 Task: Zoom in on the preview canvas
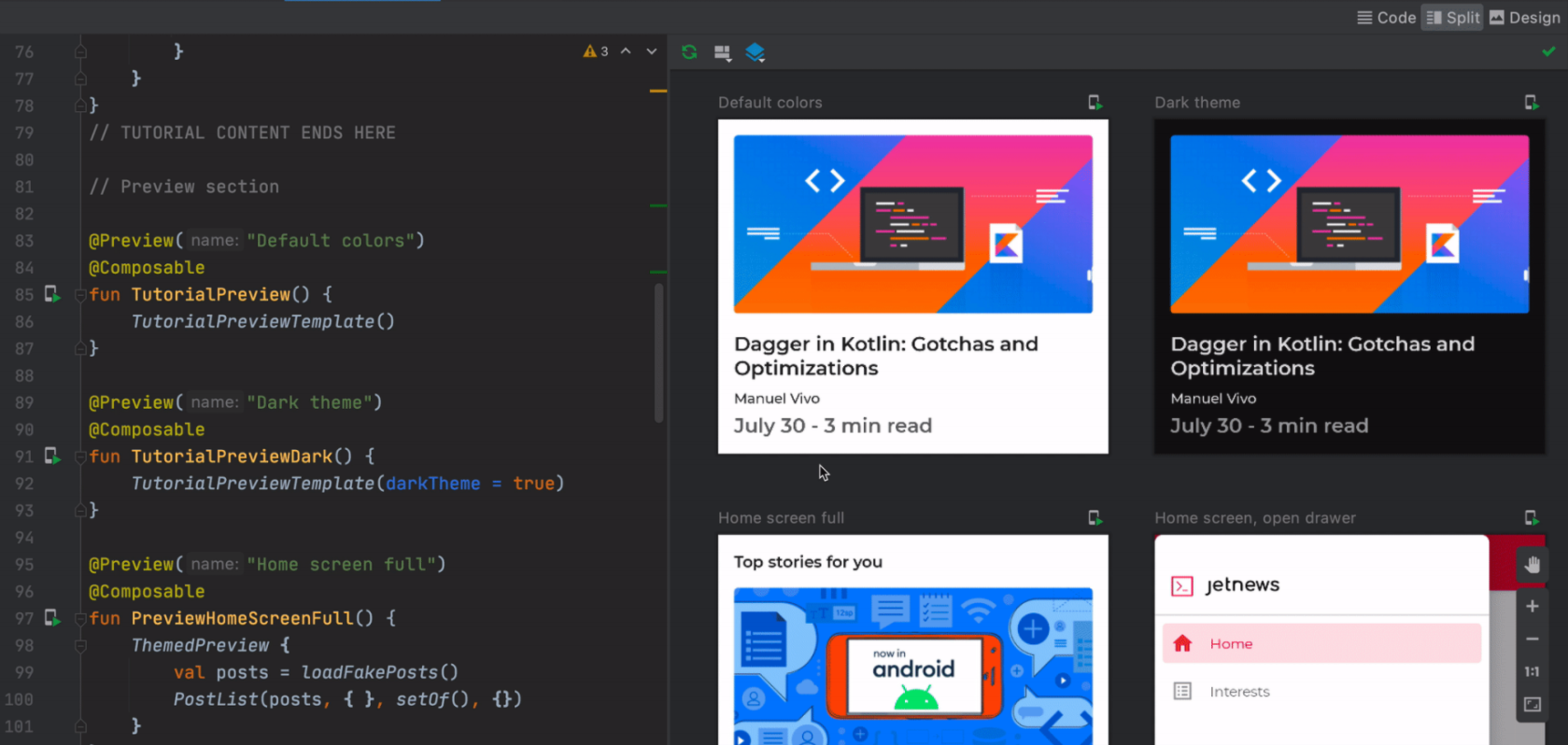click(x=1533, y=607)
